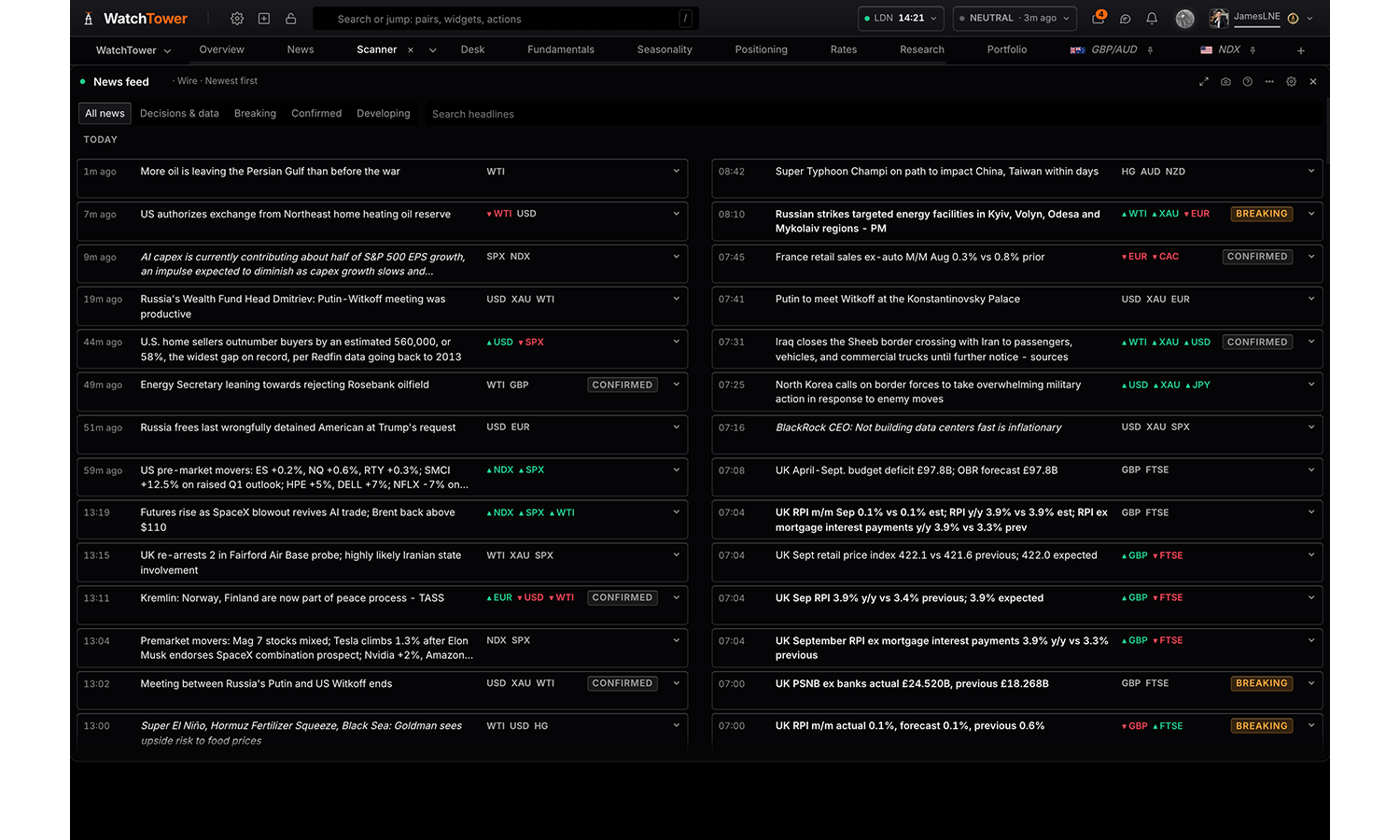Show only Developing stories

click(x=384, y=114)
